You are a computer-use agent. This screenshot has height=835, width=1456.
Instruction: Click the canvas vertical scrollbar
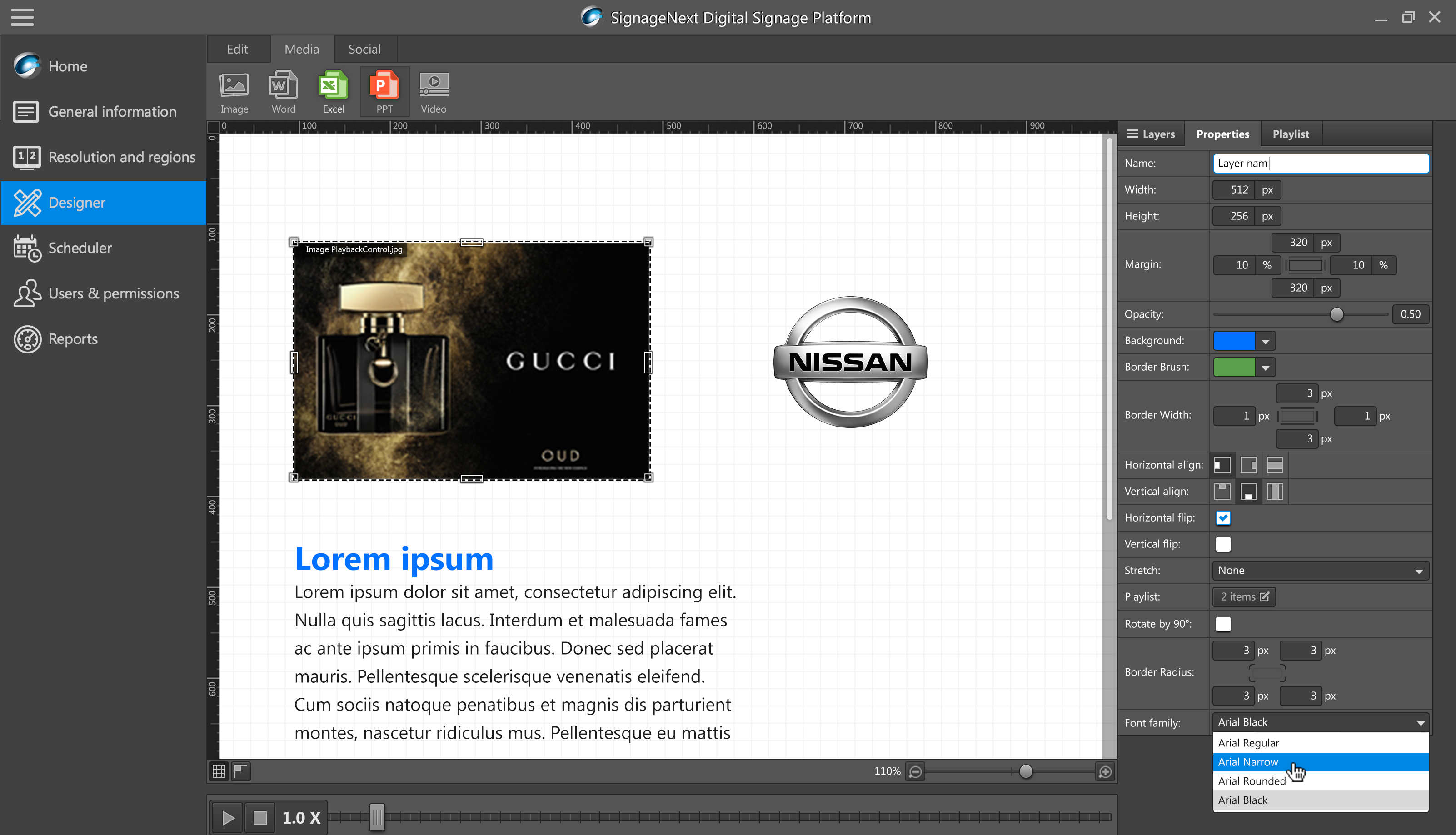1110,329
